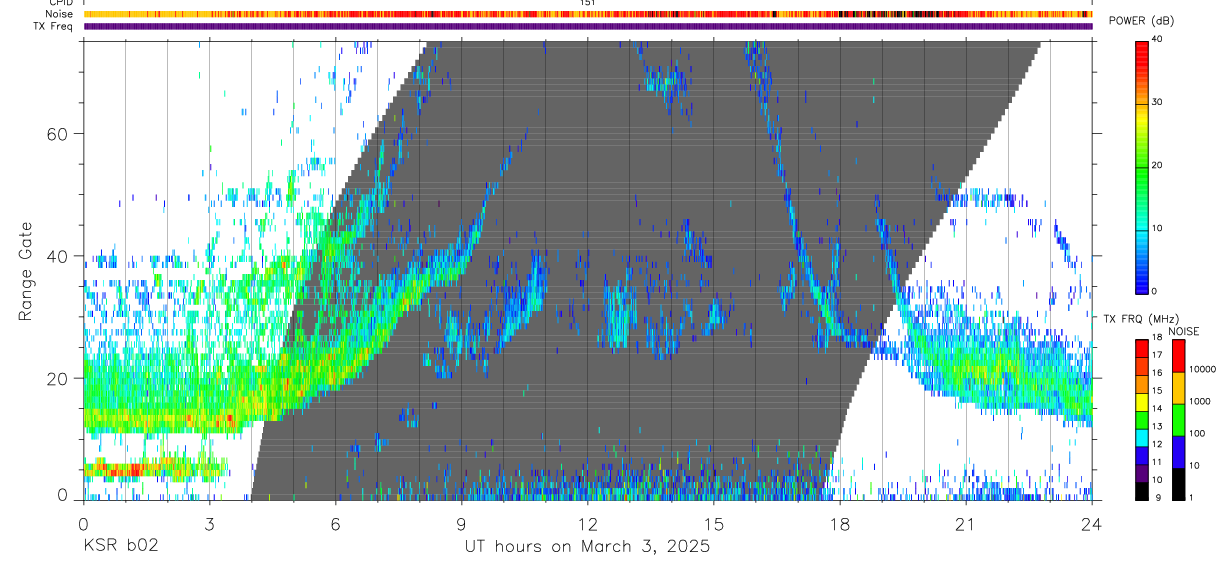
Task: Click the 10000 tick on NOISE legend
Action: 1201,369
